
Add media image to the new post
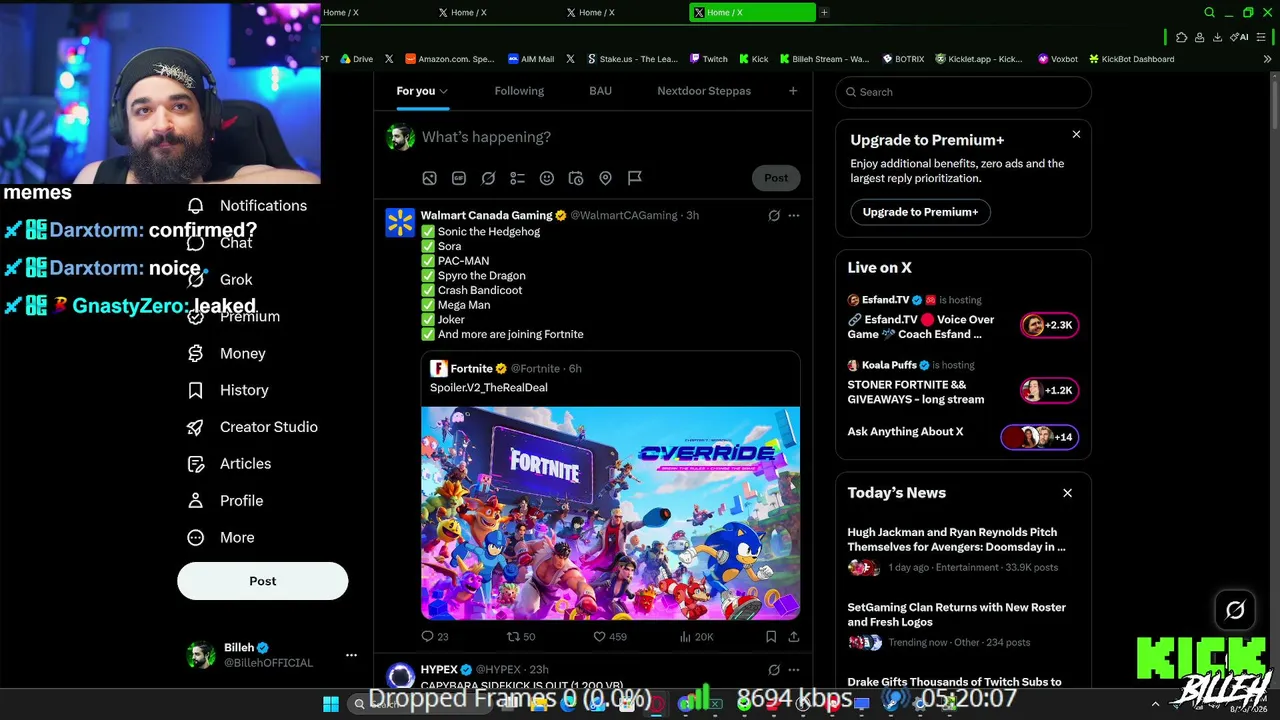tap(429, 178)
